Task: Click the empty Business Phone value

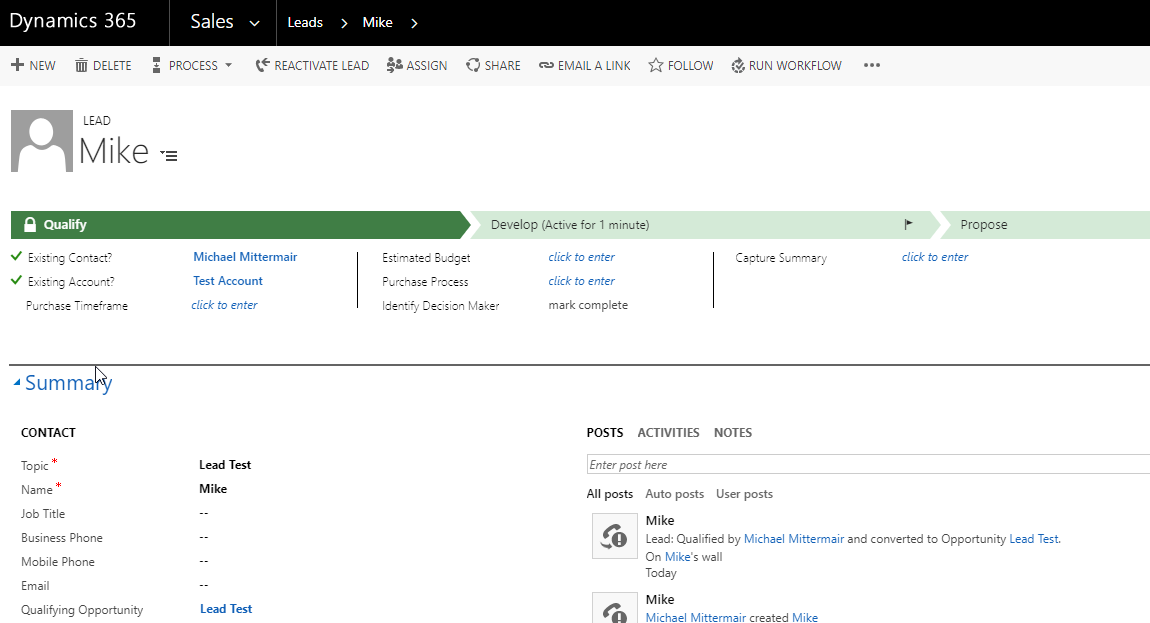Action: point(204,537)
